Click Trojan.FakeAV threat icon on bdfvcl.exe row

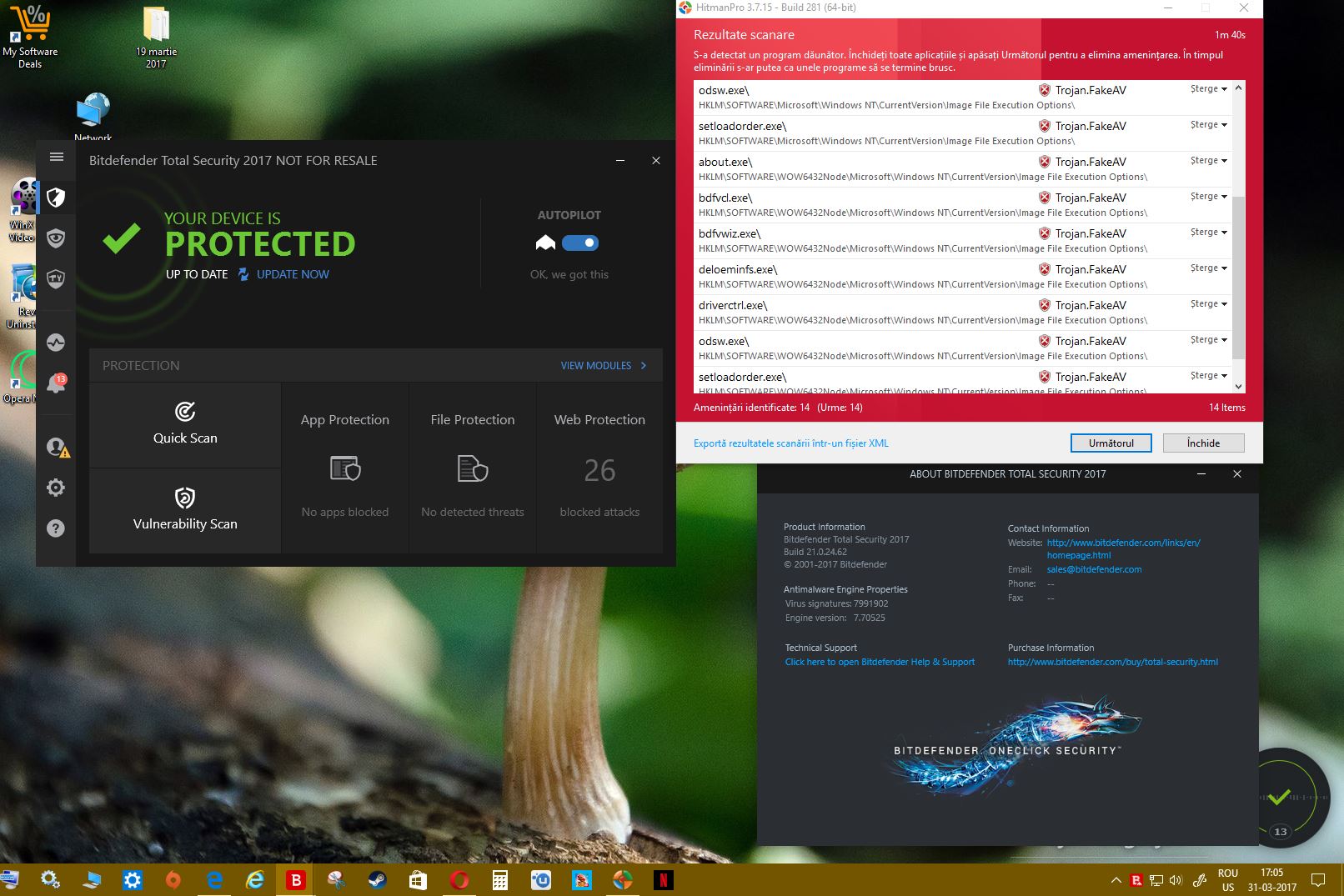click(1044, 198)
